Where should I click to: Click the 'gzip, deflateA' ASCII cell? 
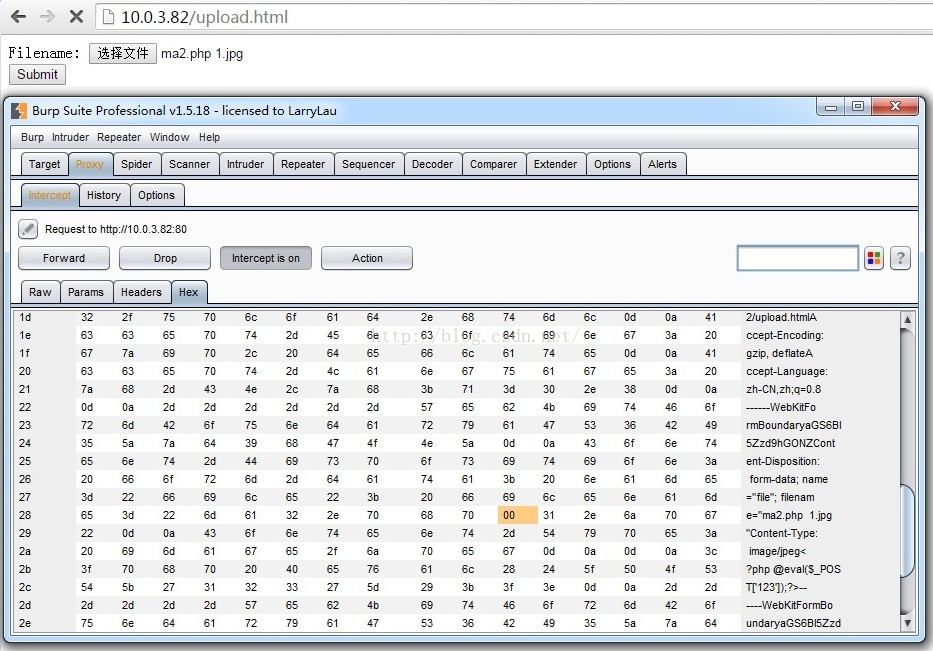coord(779,353)
